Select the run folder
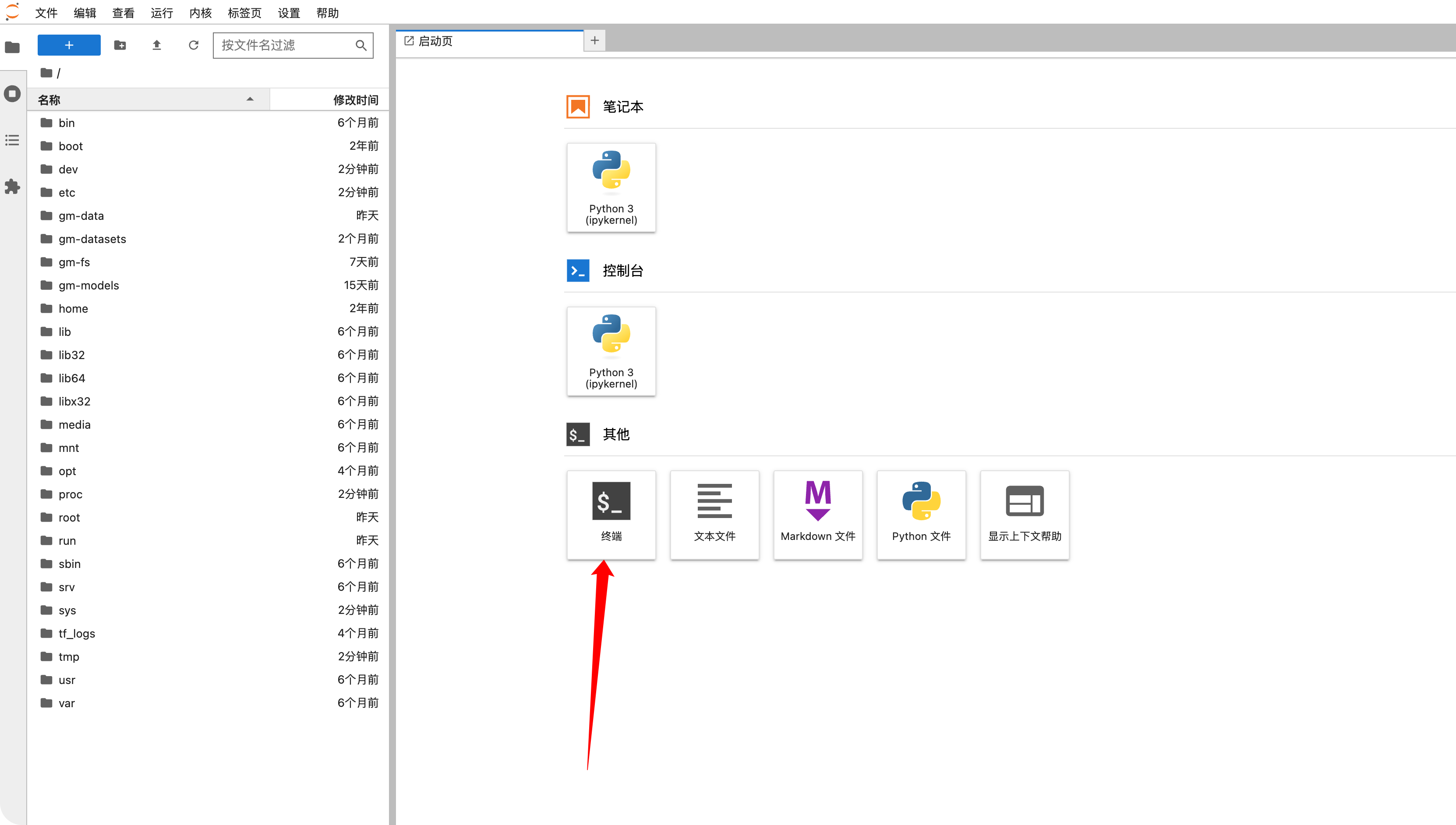This screenshot has width=1456, height=825. coord(209,541)
